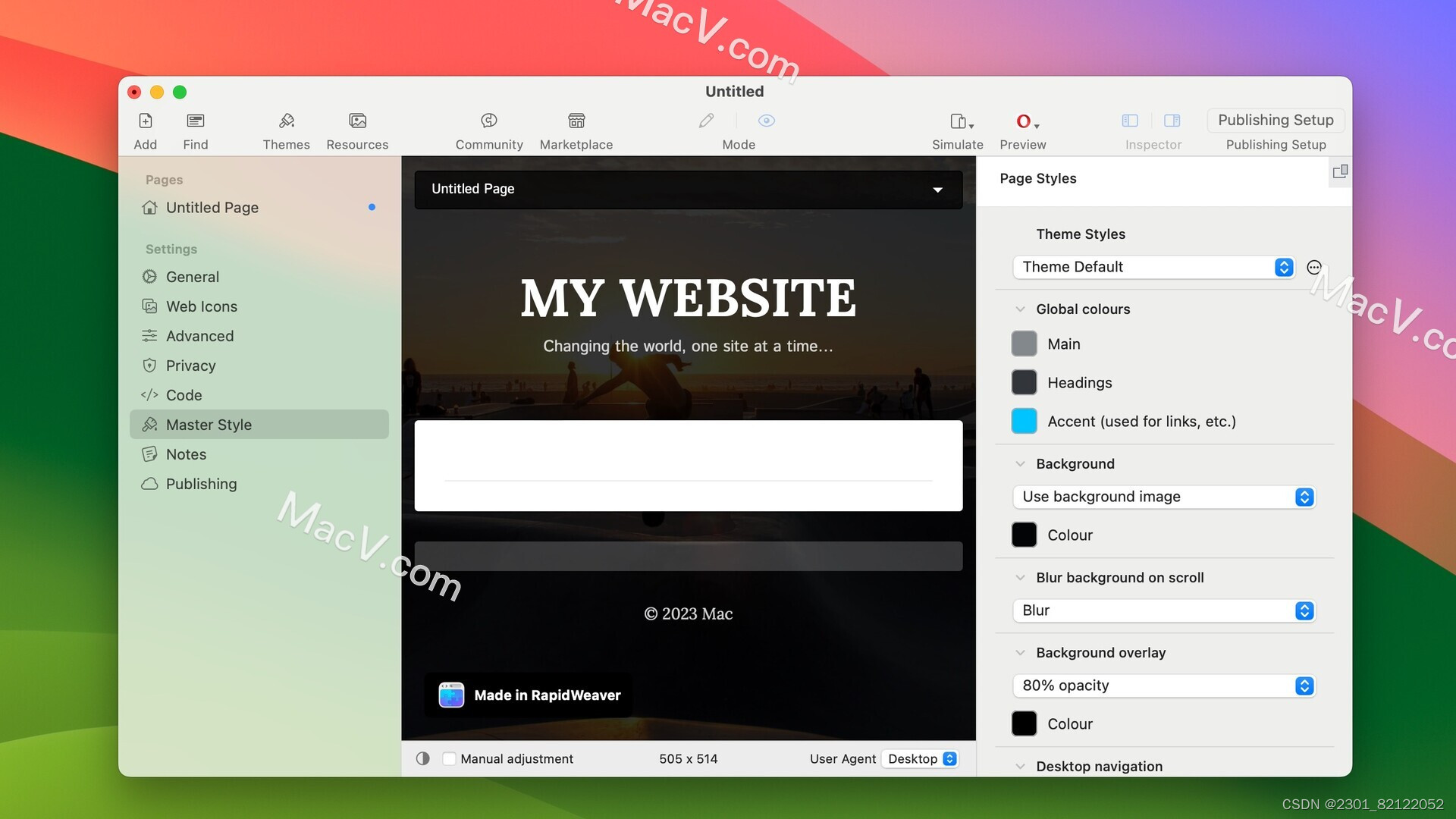
Task: Open the Preview mode
Action: 1022,129
